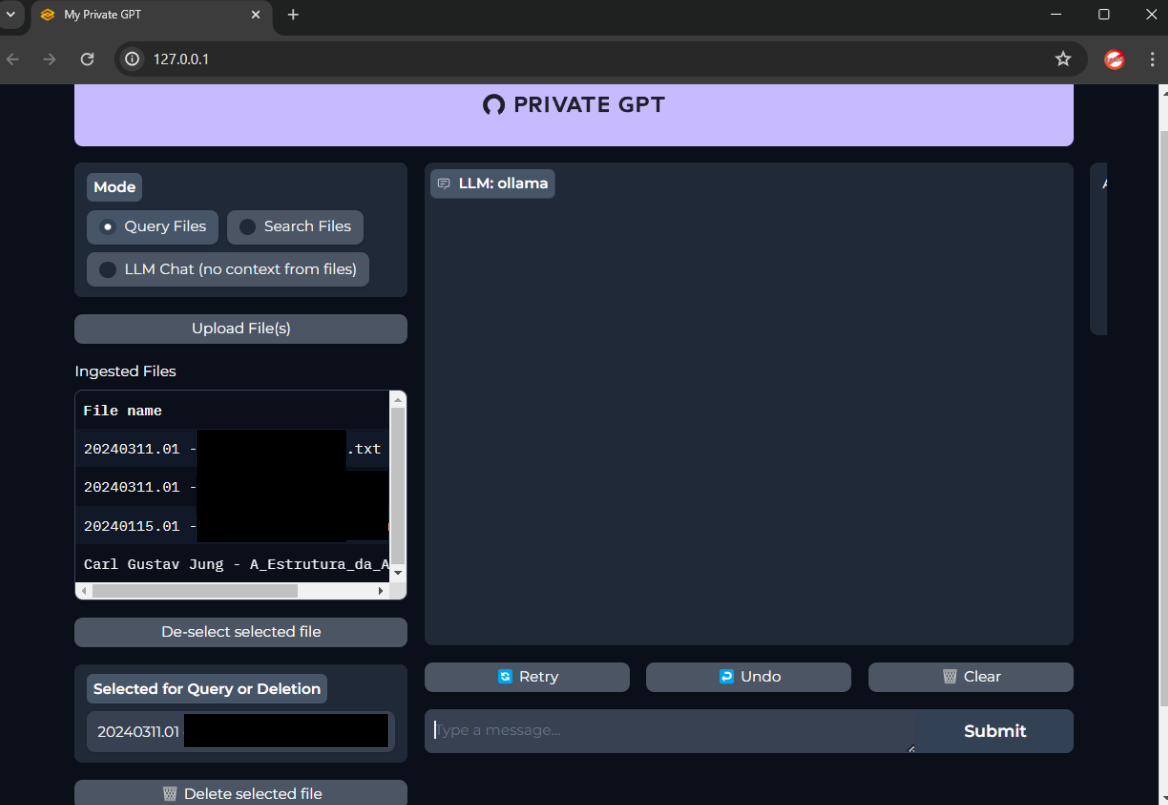Click file list scroll left arrow
Screen dimensions: 1168x805
(x=84, y=591)
